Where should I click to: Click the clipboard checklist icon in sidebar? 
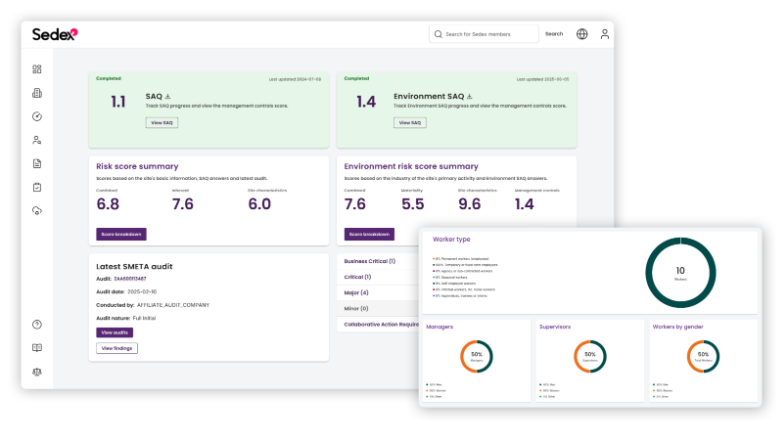[37, 187]
